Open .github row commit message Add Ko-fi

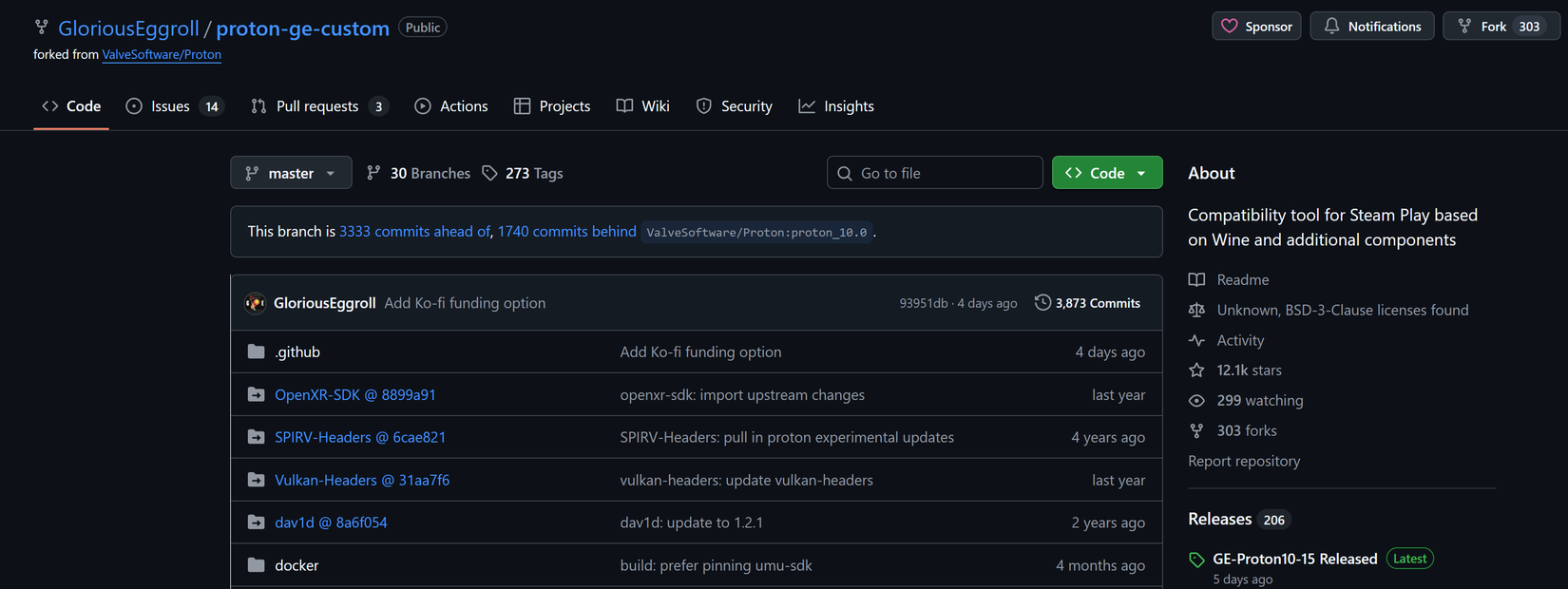700,351
